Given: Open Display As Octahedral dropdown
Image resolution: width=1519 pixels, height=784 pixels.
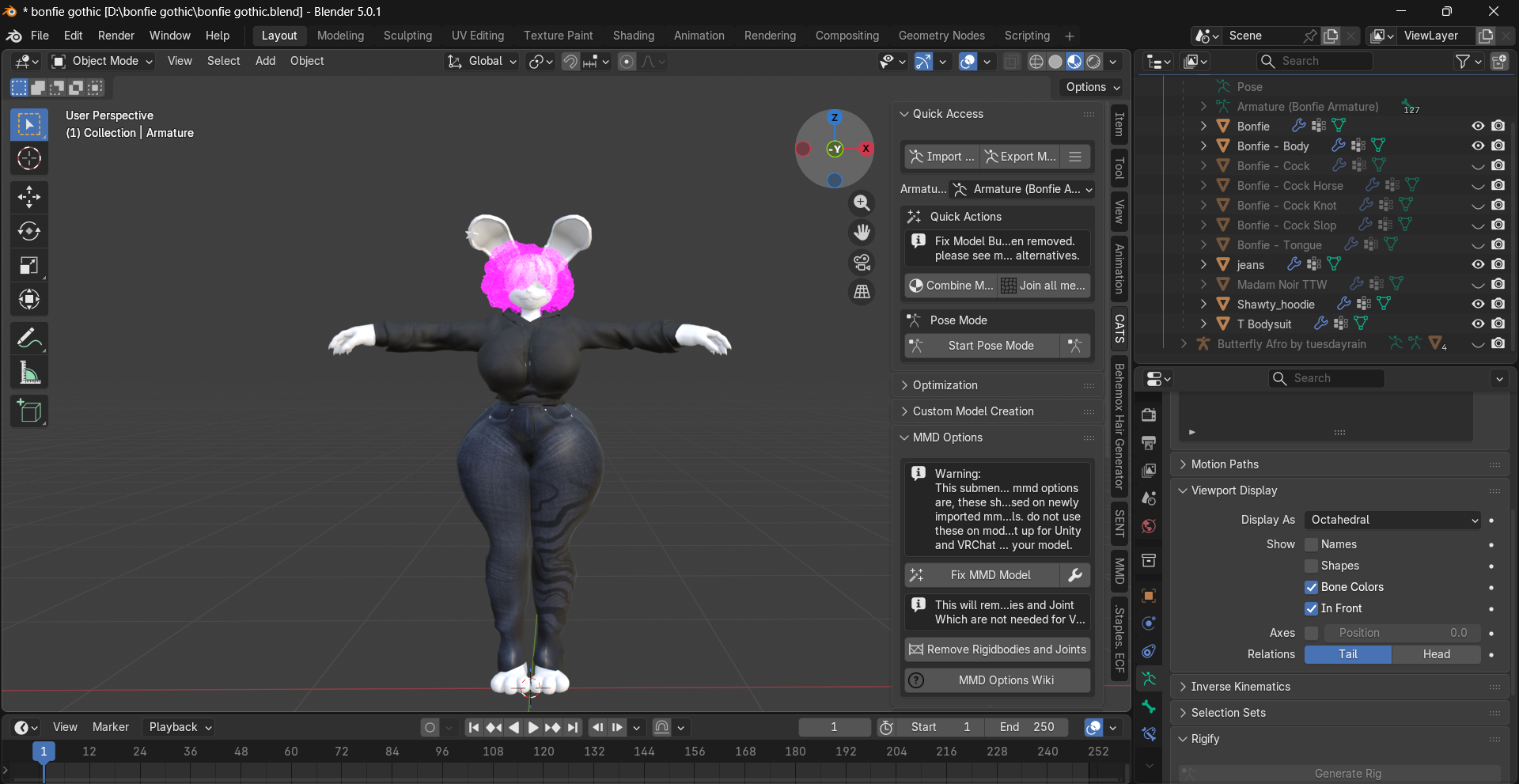Looking at the screenshot, I should (1392, 520).
